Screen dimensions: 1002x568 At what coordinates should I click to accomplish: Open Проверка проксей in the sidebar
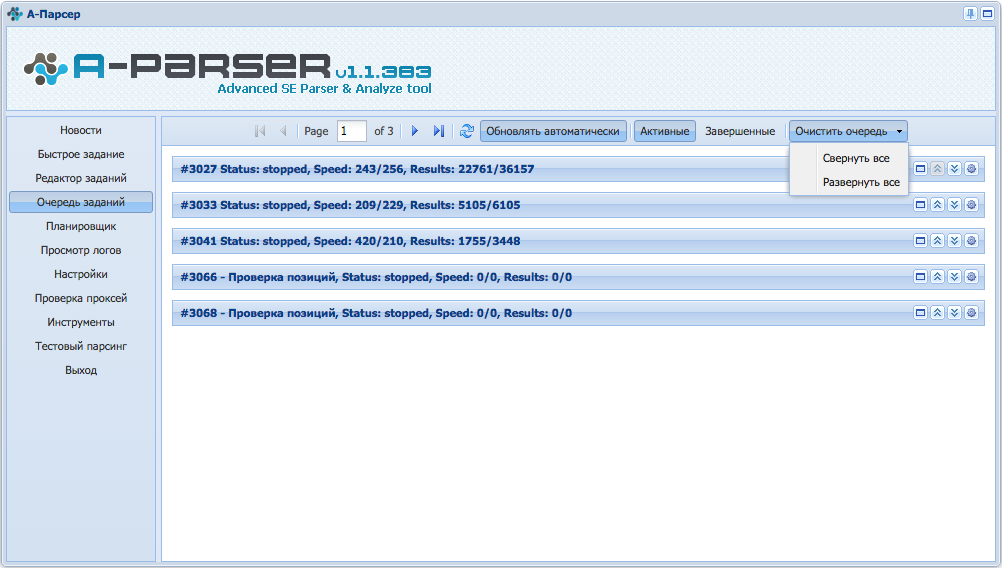coord(81,298)
